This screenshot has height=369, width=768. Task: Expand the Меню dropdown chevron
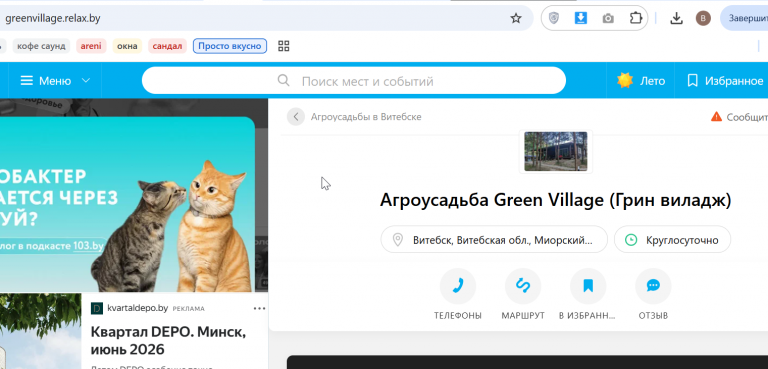point(86,80)
